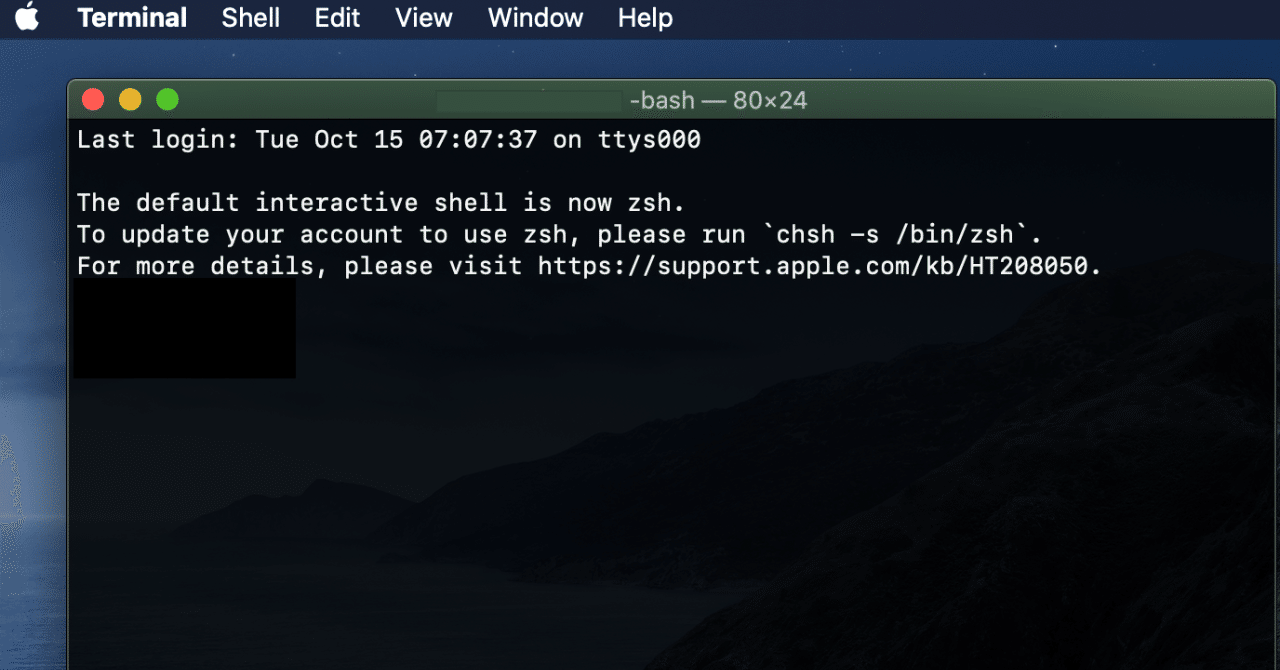The height and width of the screenshot is (670, 1280).
Task: Click the "-bash — 80×24" window title
Action: pyautogui.click(x=718, y=101)
